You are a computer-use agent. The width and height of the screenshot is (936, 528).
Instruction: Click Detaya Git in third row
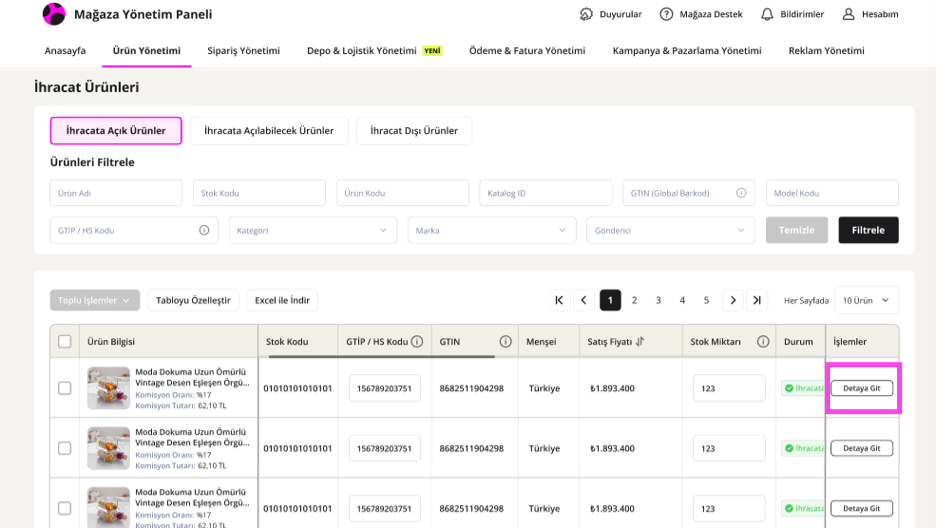tap(862, 508)
